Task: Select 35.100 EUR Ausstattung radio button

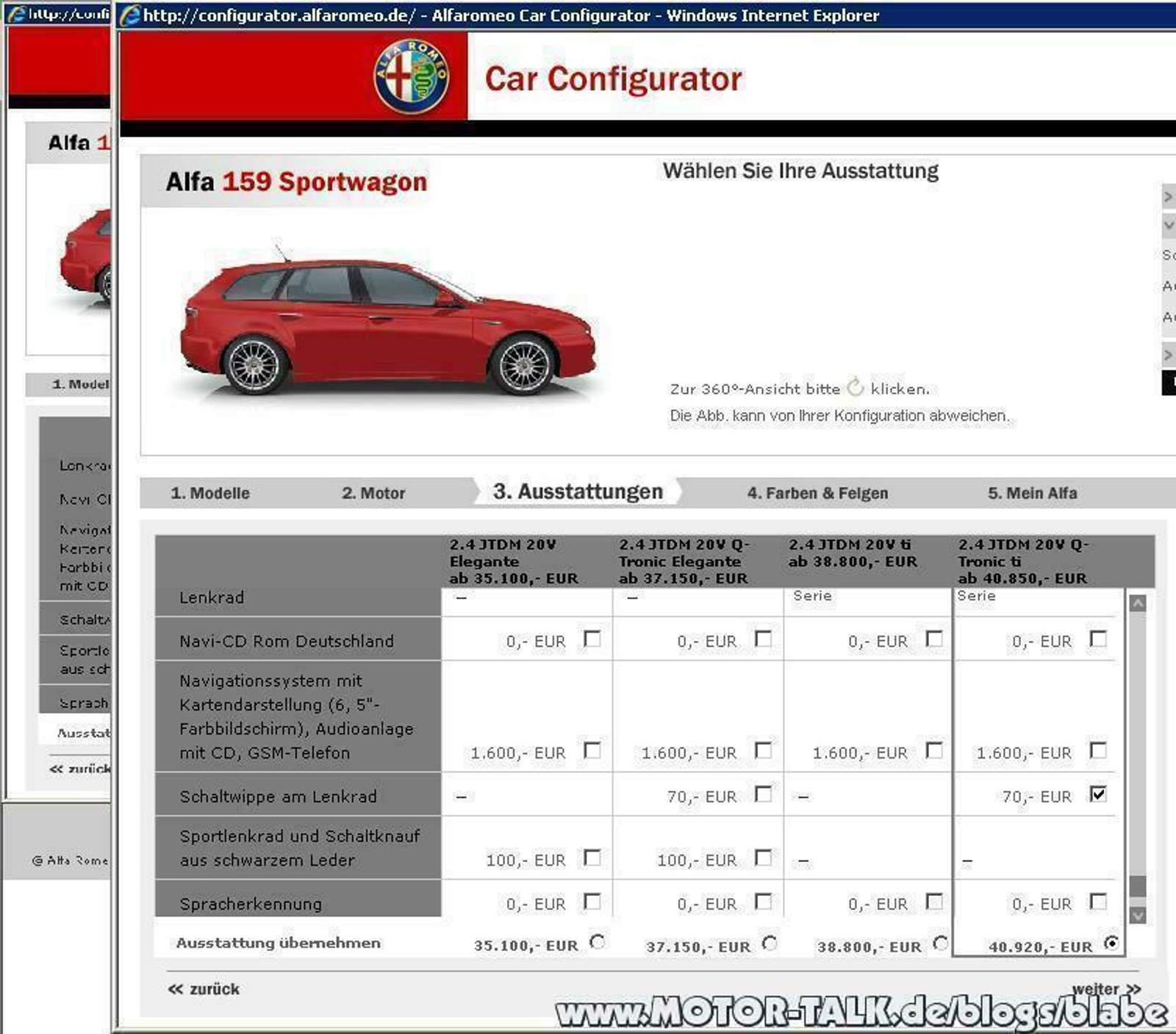Action: pyautogui.click(x=598, y=942)
